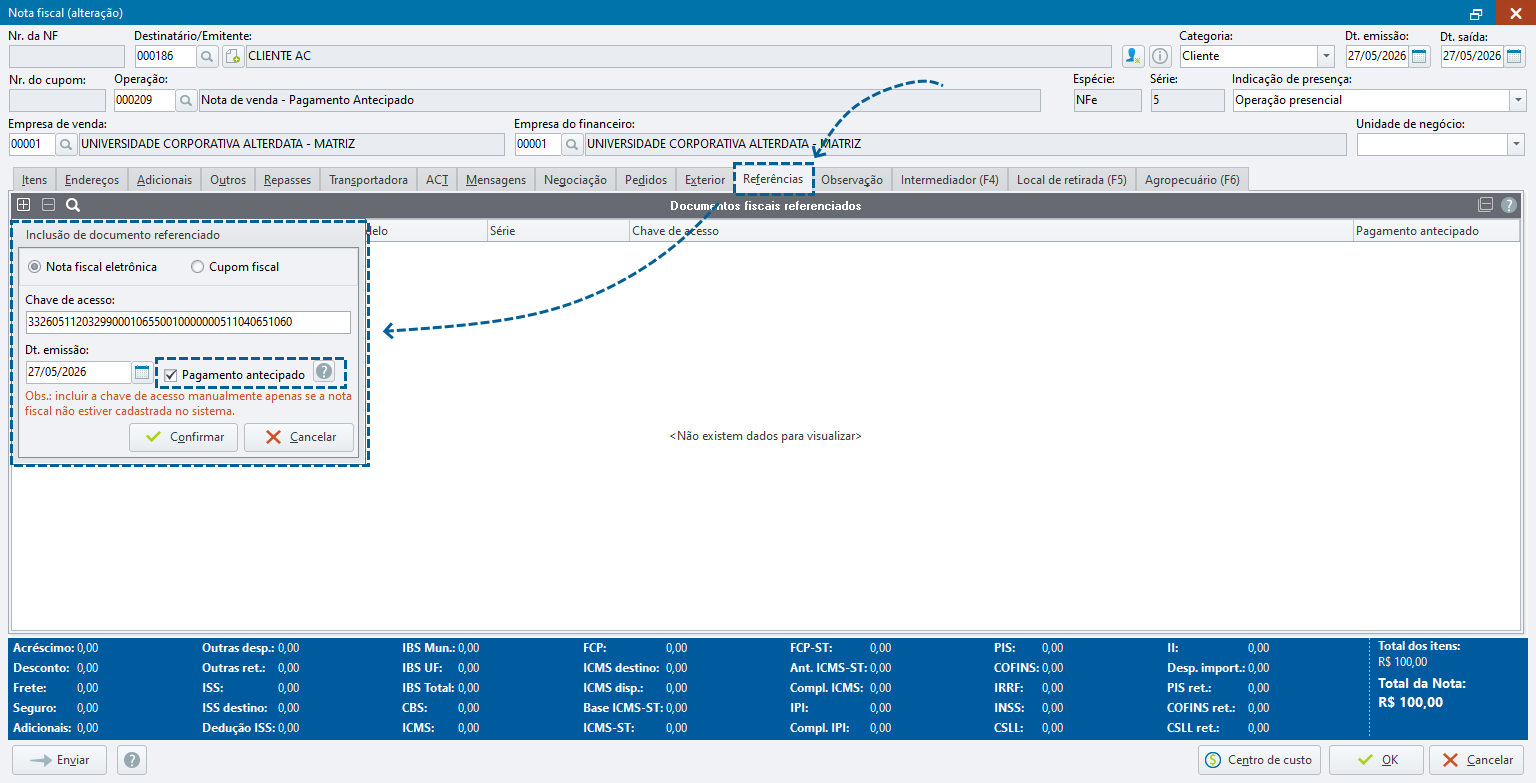The height and width of the screenshot is (783, 1536).
Task: Expand the Categoria dropdown showing Cliente
Action: coord(1326,56)
